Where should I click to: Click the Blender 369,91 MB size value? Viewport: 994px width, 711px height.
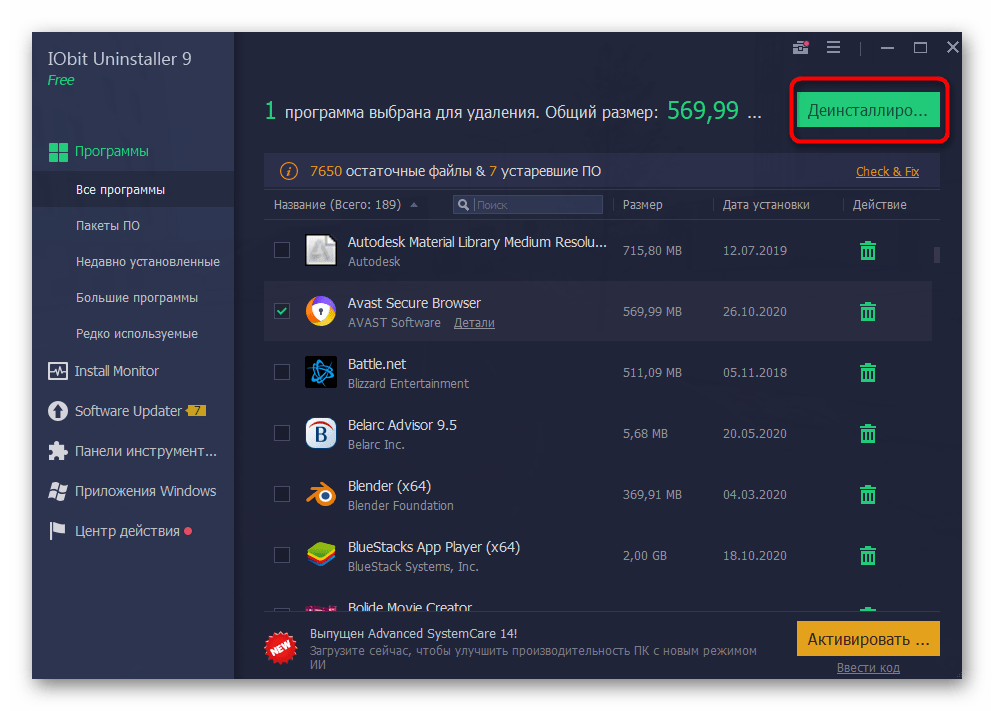click(x=652, y=495)
